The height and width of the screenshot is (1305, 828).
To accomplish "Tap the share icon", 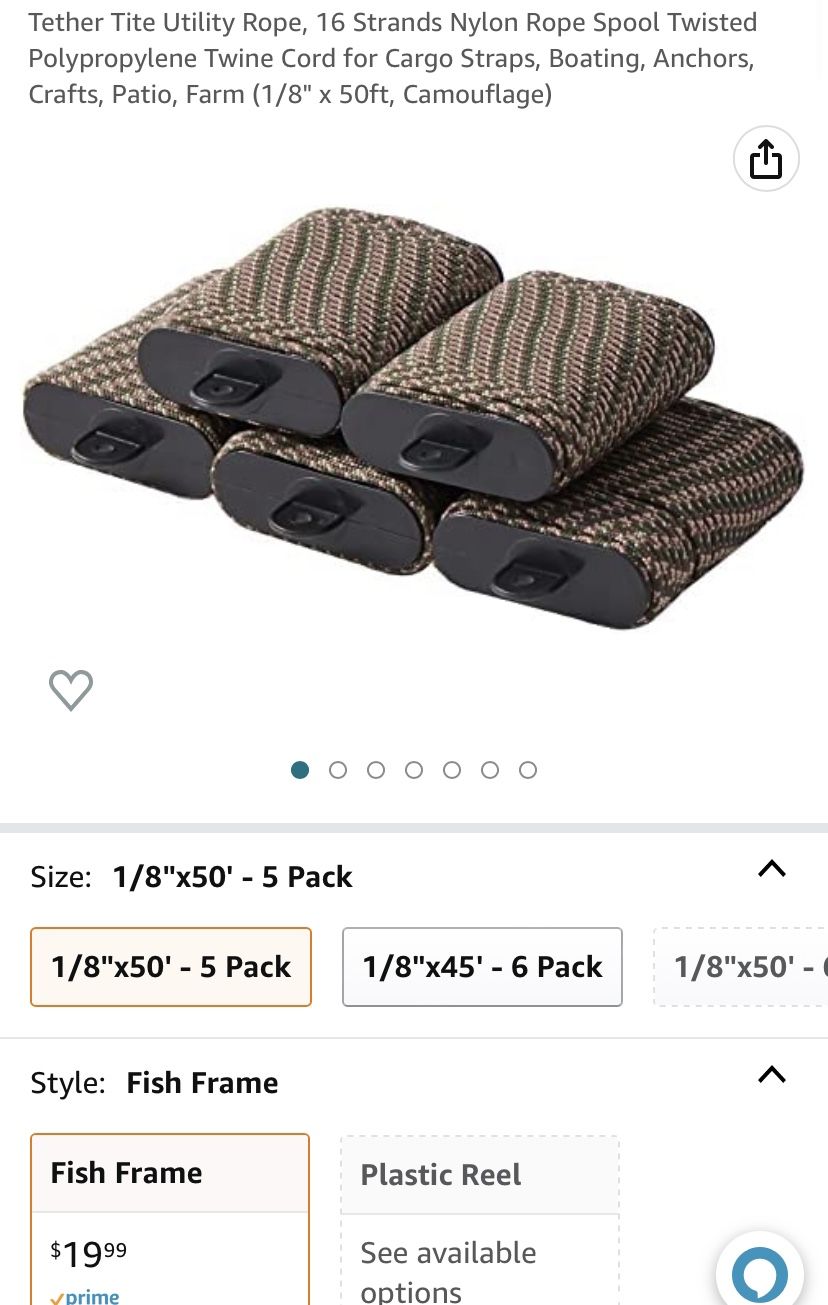I will pos(766,159).
